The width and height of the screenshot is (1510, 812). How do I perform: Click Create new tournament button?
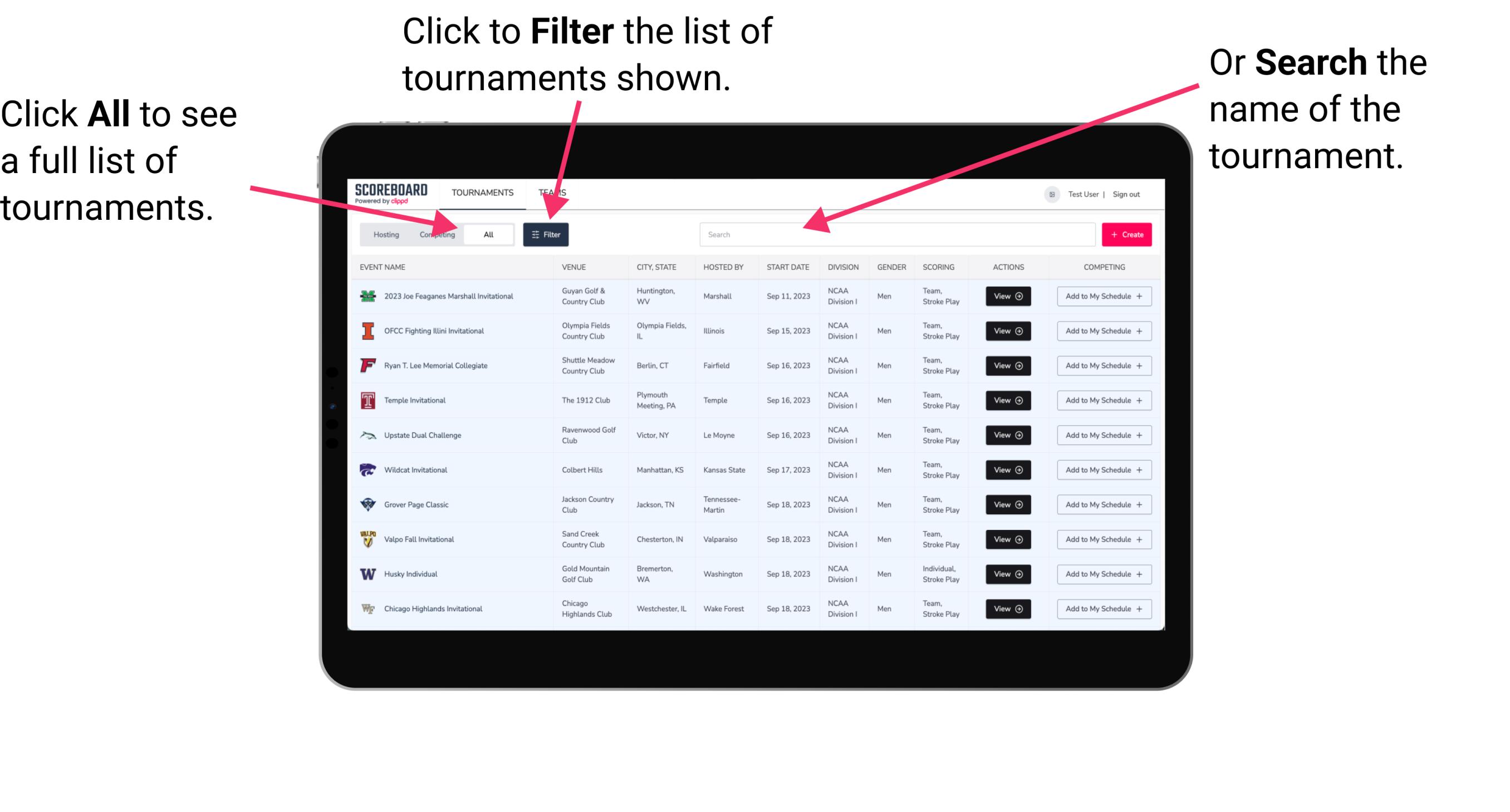1127,234
